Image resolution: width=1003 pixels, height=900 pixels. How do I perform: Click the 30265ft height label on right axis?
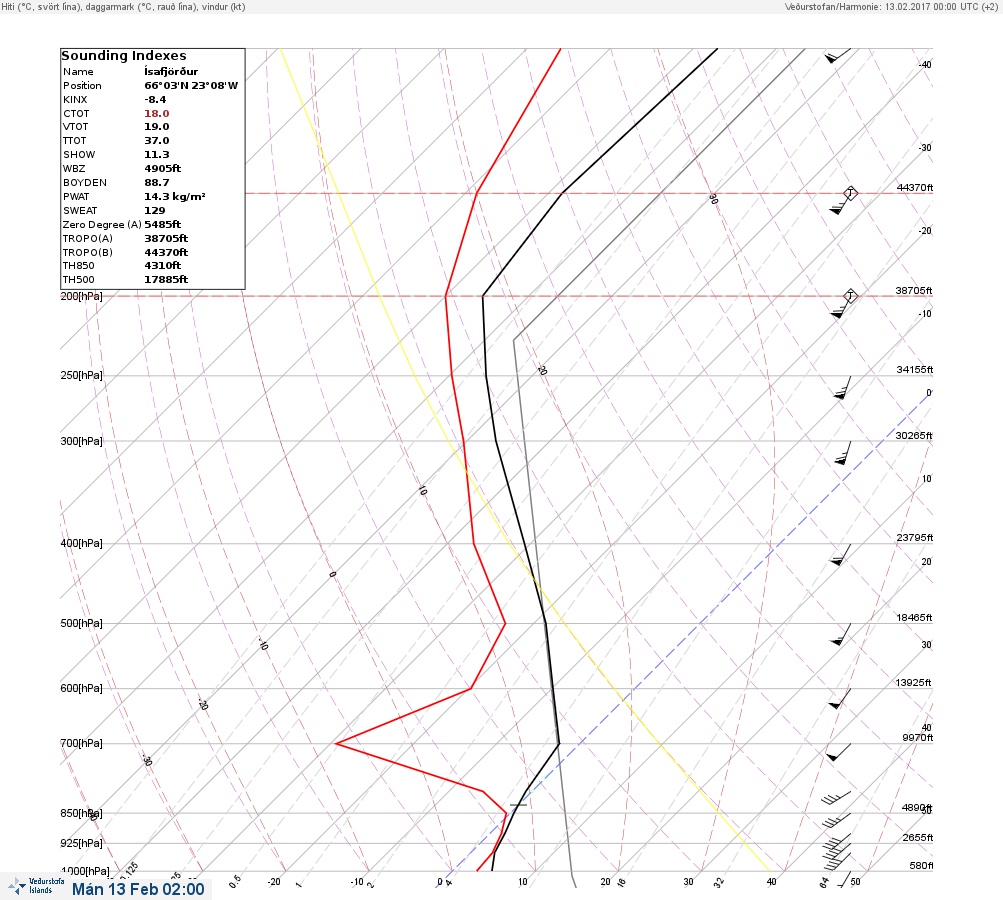[914, 436]
